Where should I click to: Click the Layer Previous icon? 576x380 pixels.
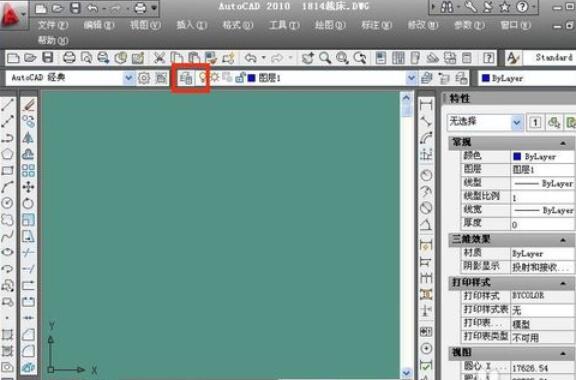pyautogui.click(x=444, y=78)
